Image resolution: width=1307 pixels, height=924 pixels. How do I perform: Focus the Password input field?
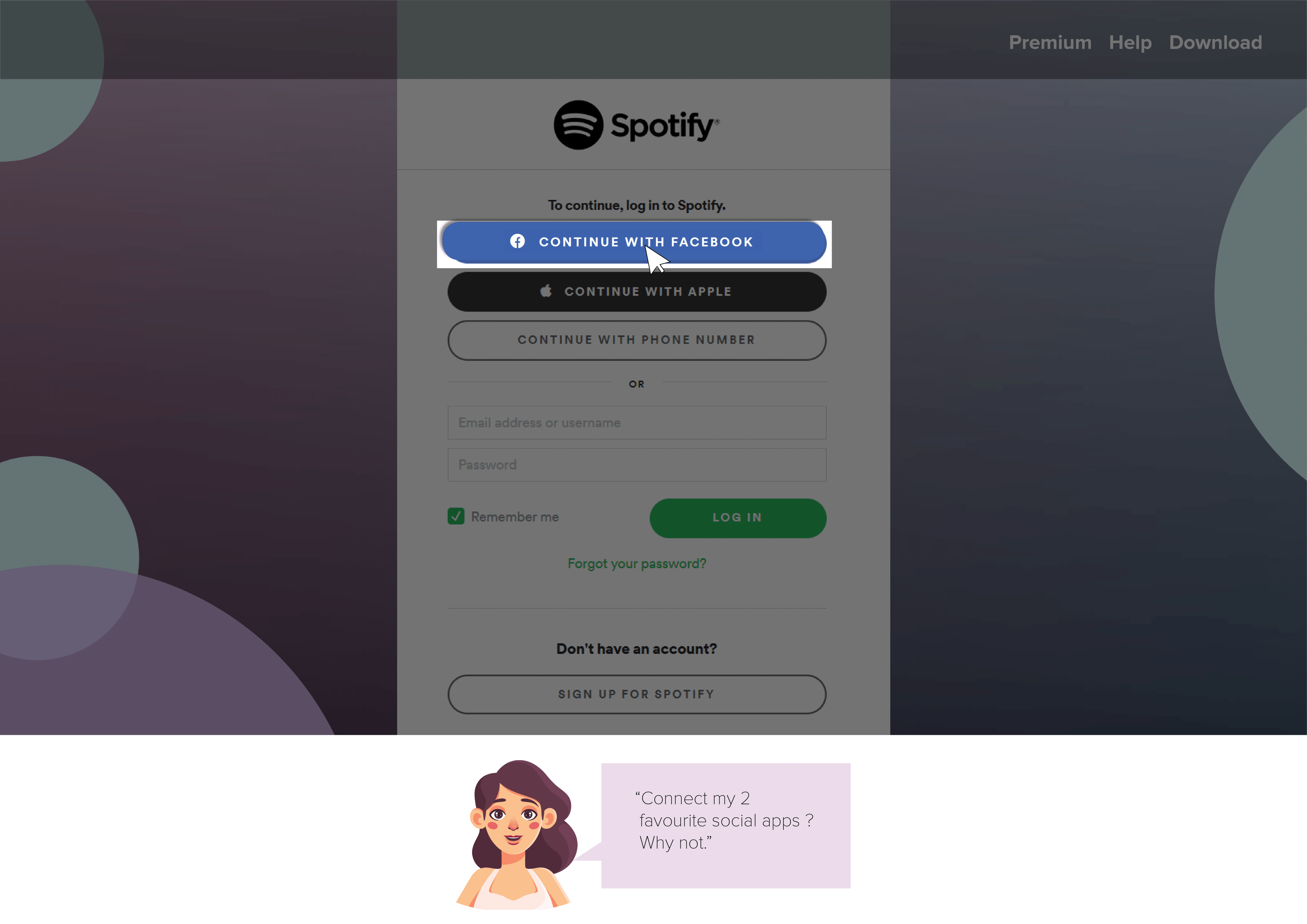point(637,465)
